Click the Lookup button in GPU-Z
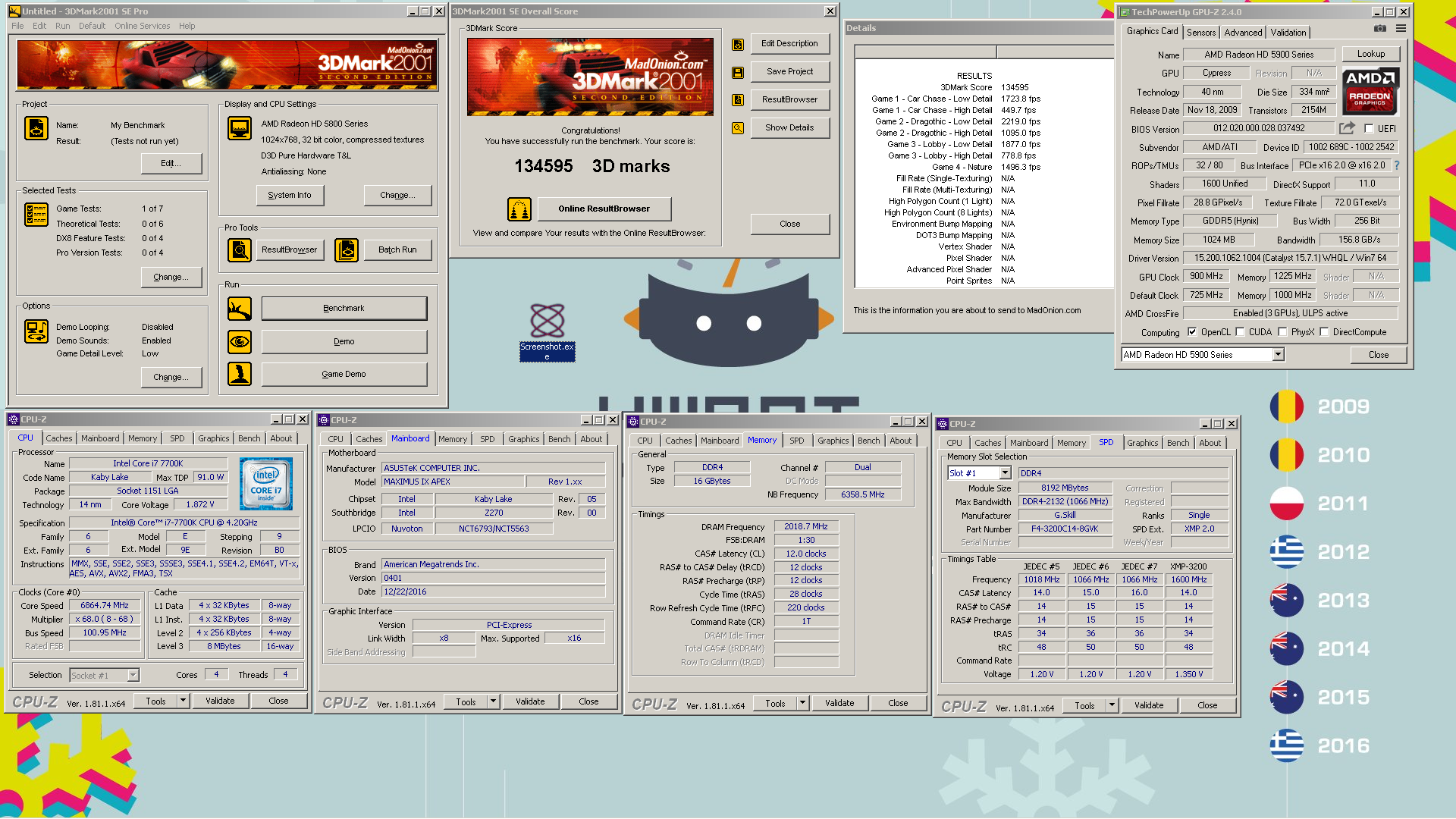 pos(1371,54)
